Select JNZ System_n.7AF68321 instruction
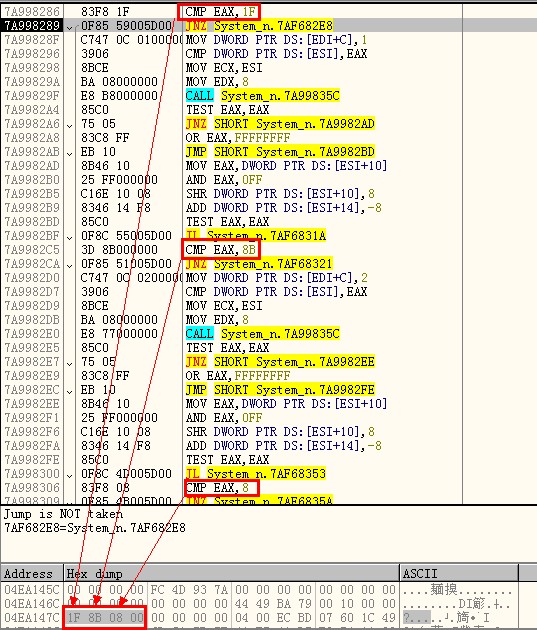The image size is (537, 630). click(x=259, y=264)
